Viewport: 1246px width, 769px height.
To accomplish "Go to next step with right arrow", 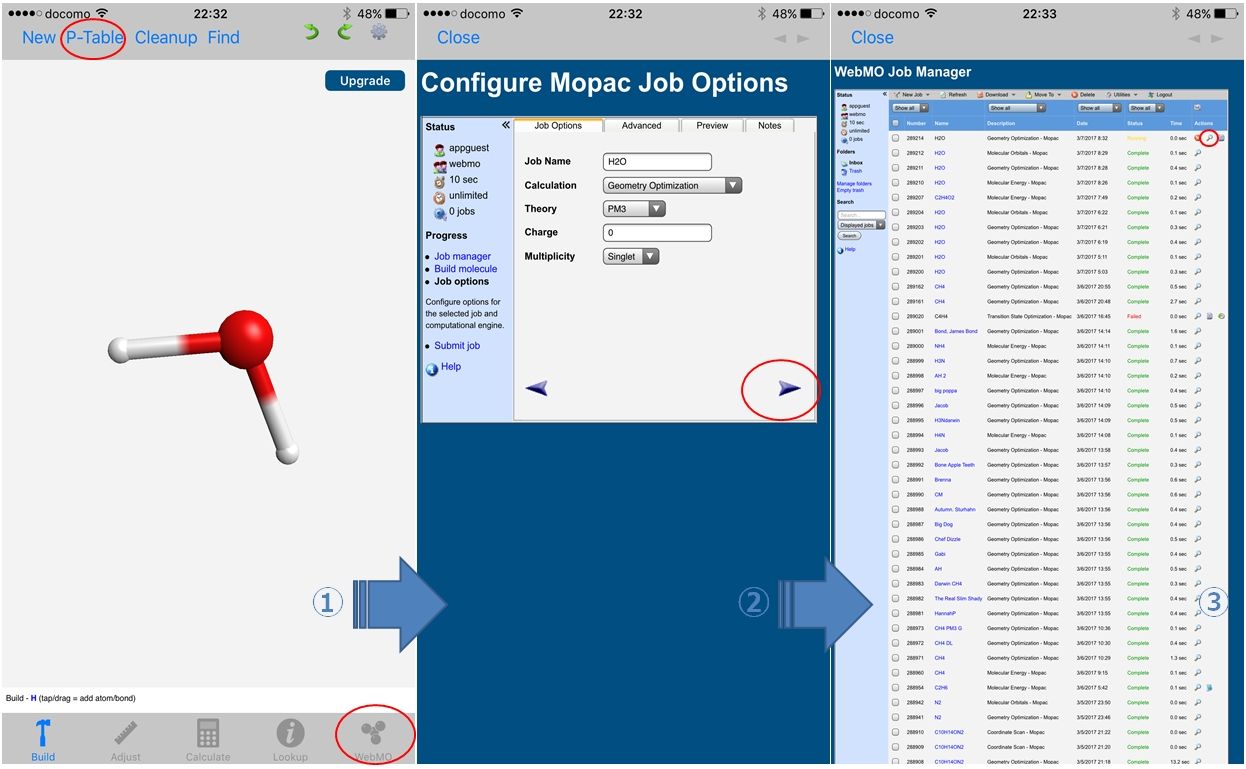I will (790, 389).
